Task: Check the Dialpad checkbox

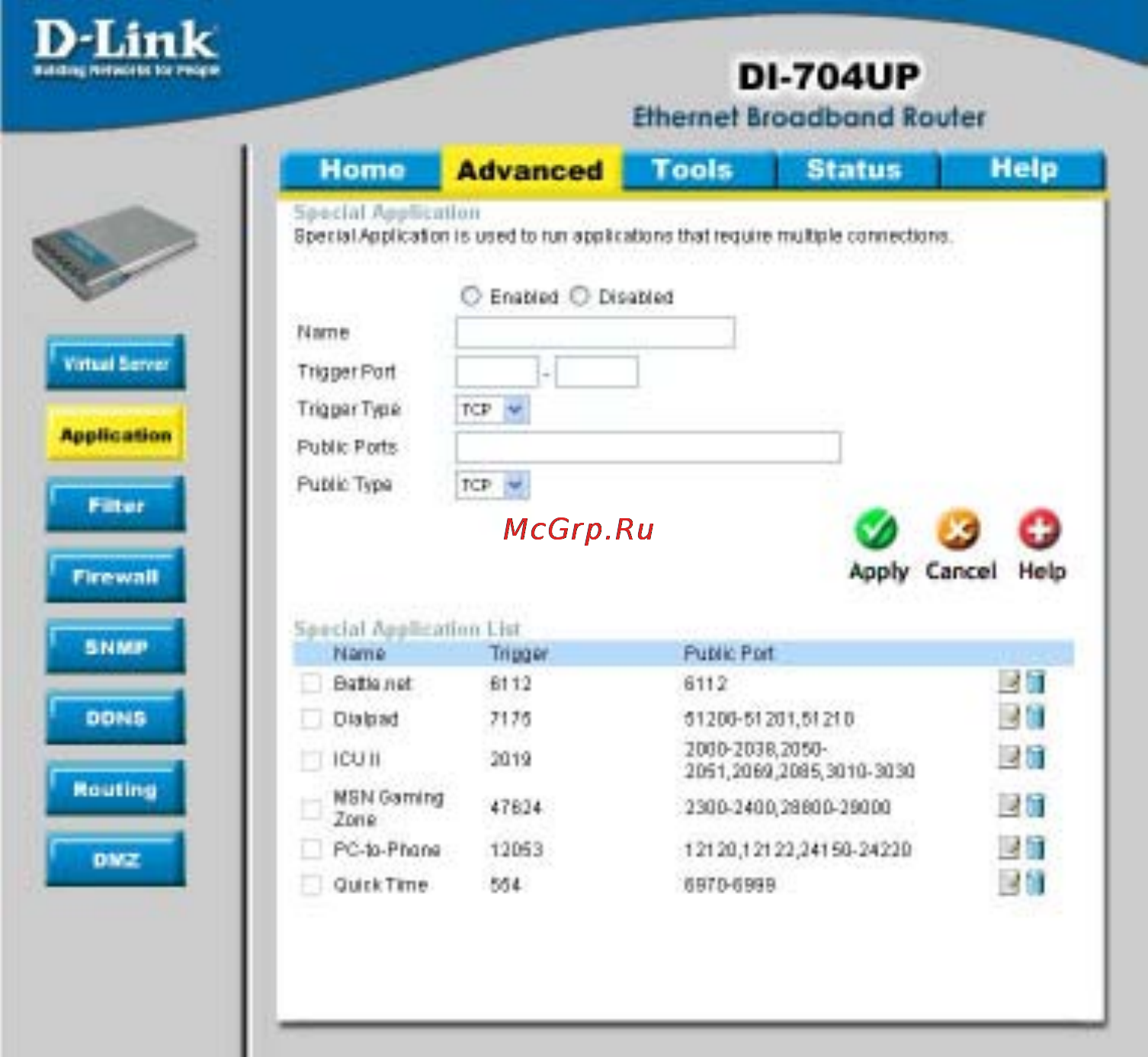Action: click(311, 719)
